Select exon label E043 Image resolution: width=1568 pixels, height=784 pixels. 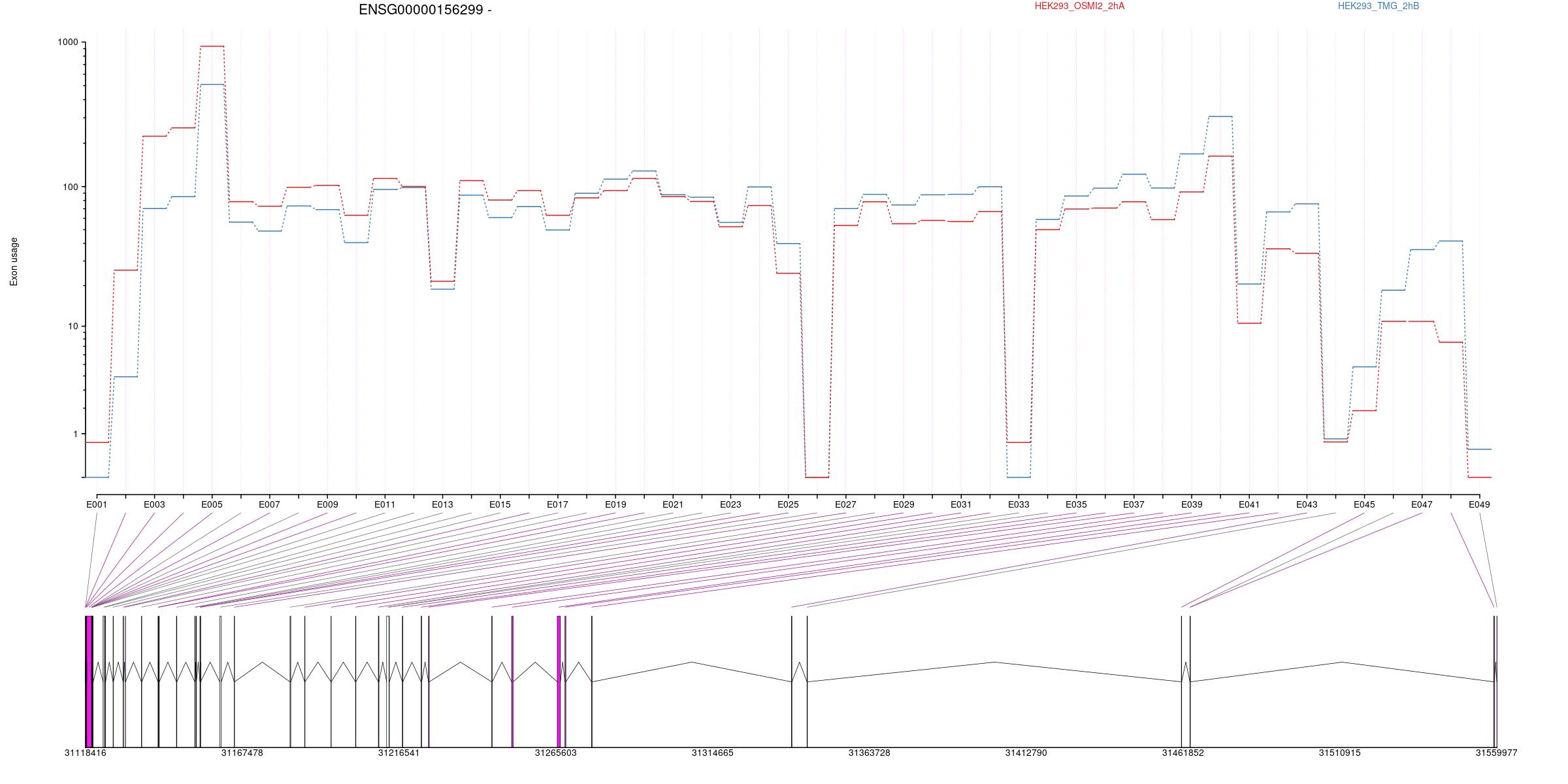click(1307, 504)
